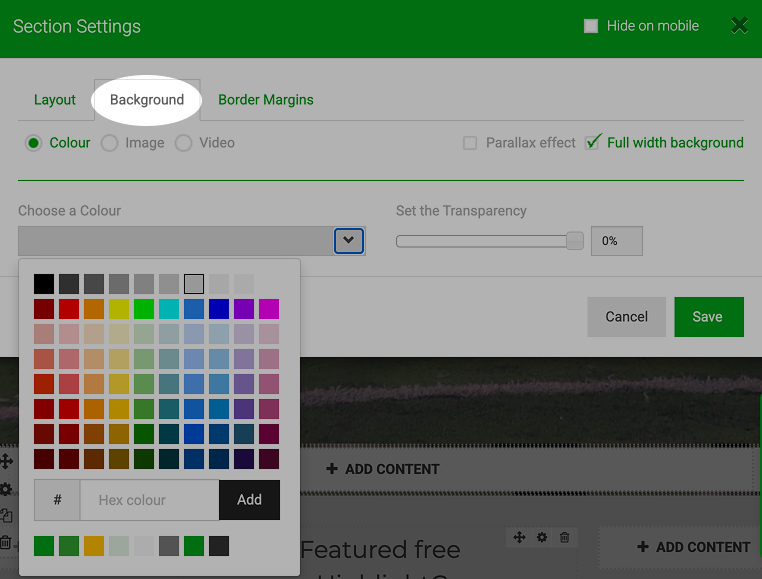This screenshot has width=762, height=579.
Task: Click the move icon on left edge
Action: (6, 461)
